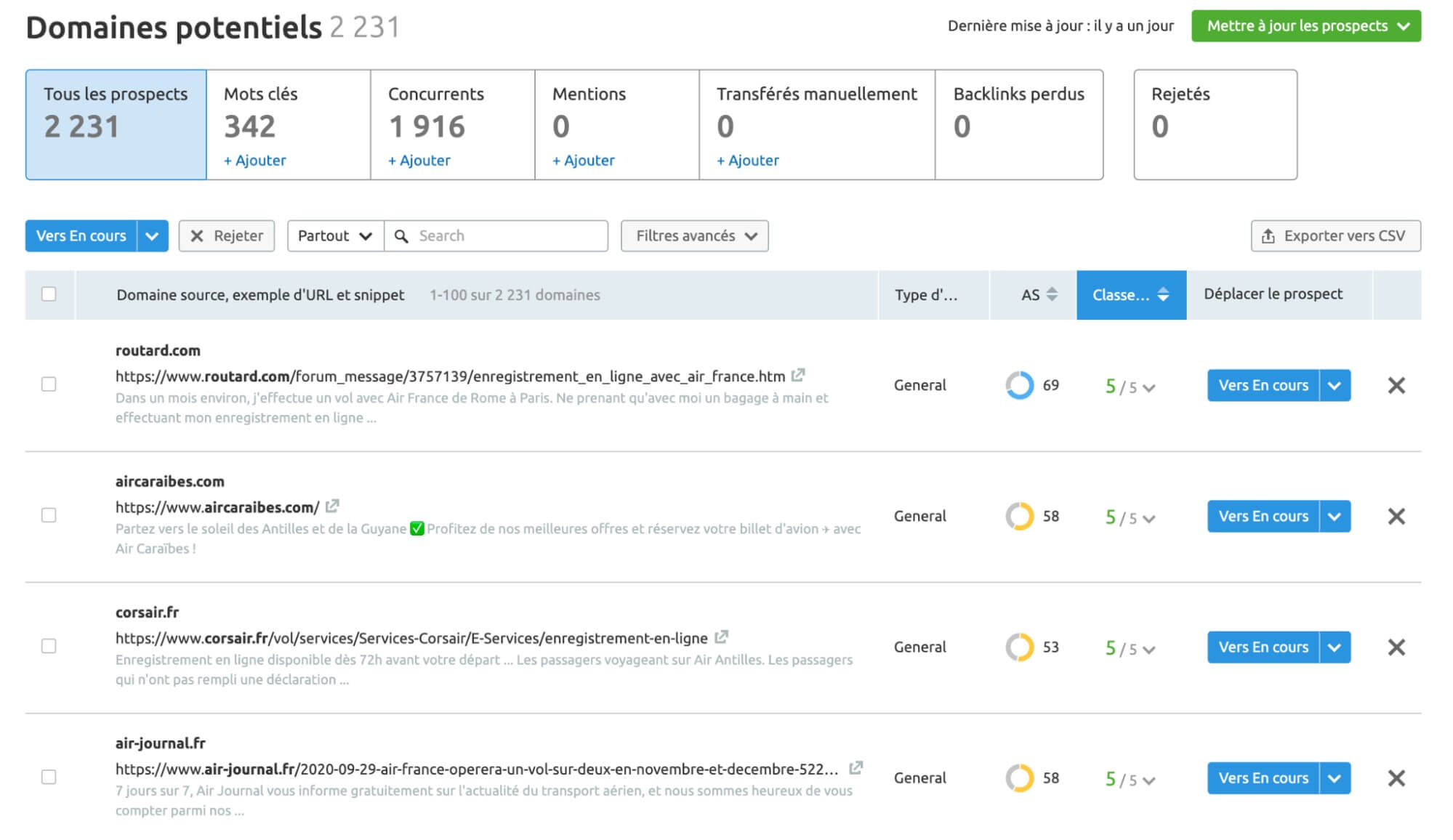Expand Vers En cours arrow for routard.com
The image size is (1453, 840).
click(1335, 385)
